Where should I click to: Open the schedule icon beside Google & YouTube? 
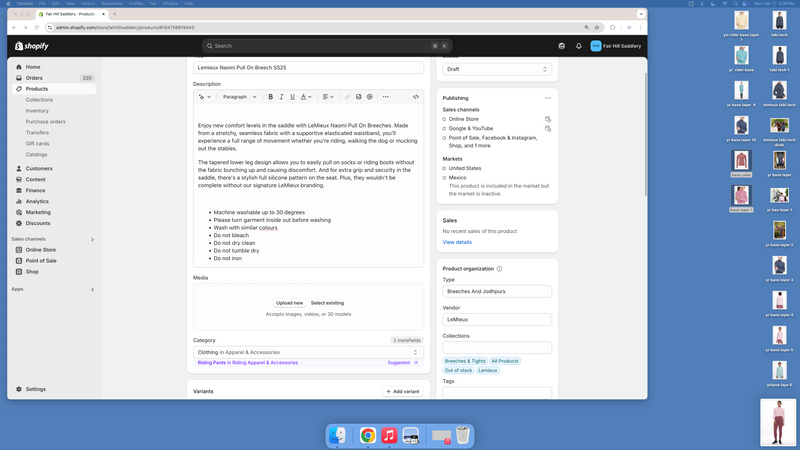(548, 129)
